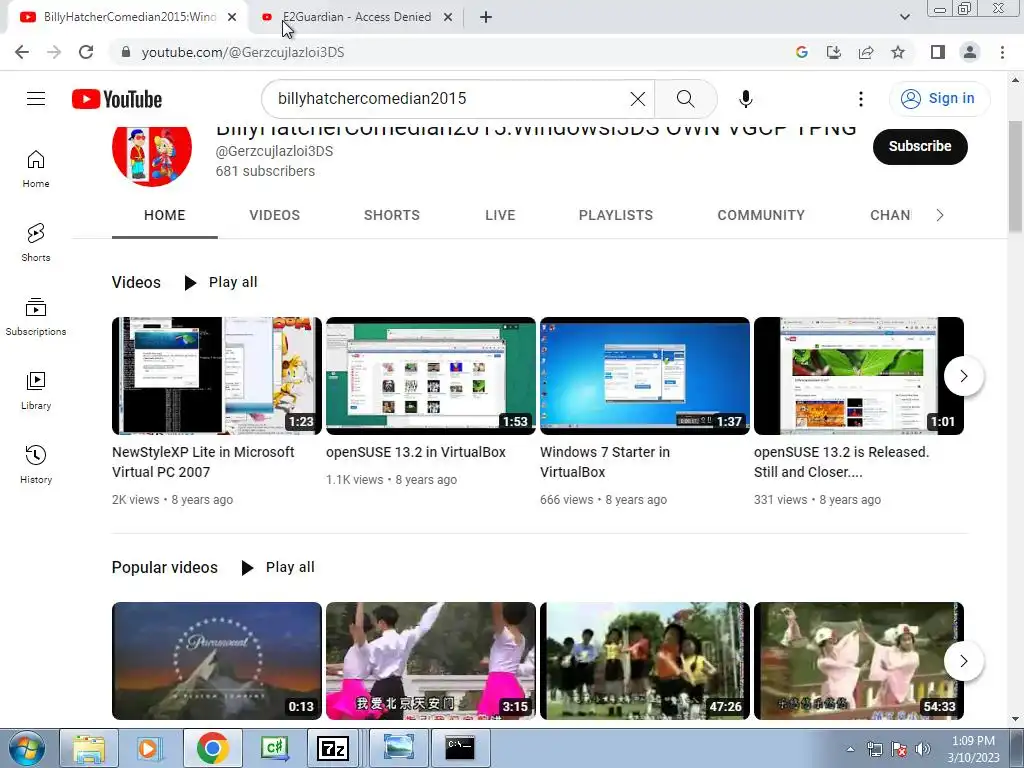Open 7-Zip from taskbar
This screenshot has width=1024, height=768.
(x=332, y=748)
